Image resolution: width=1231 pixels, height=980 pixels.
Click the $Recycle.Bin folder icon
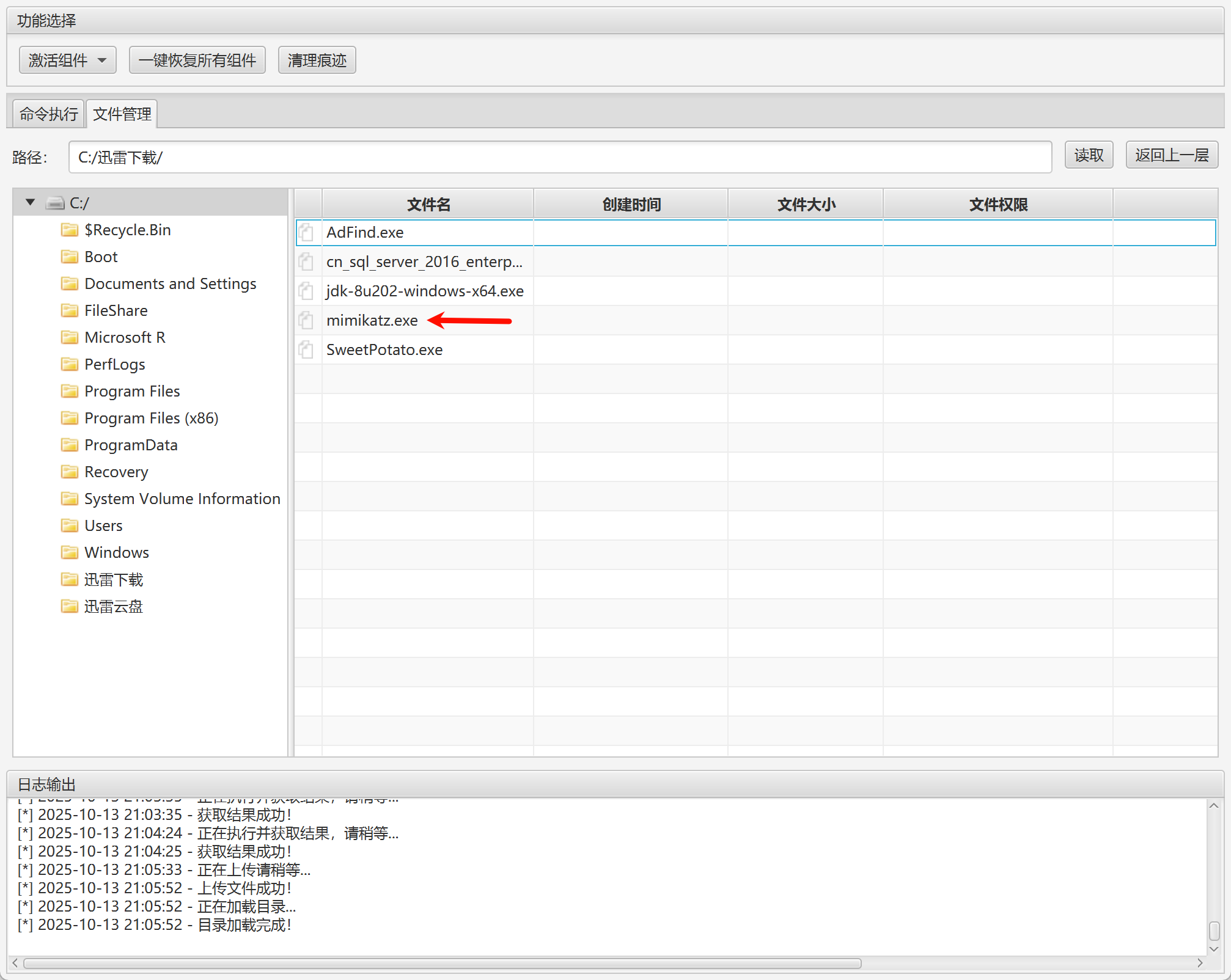point(70,230)
